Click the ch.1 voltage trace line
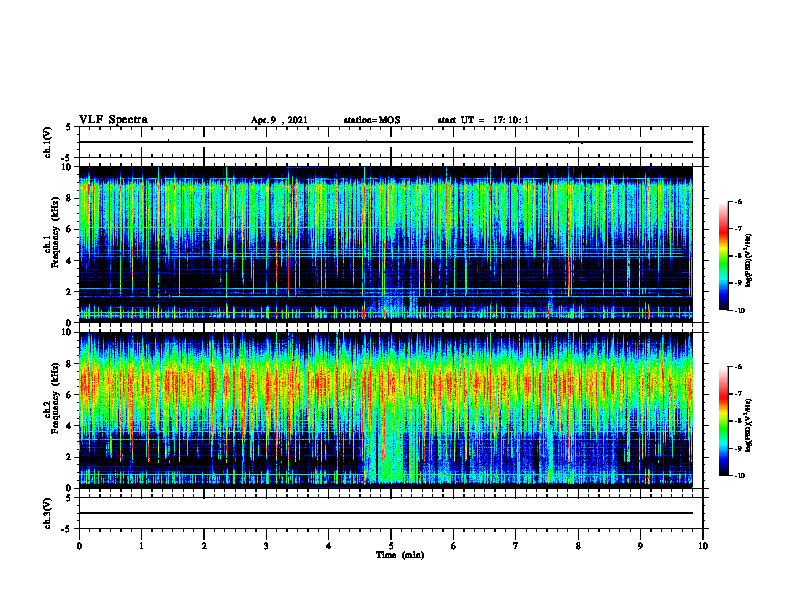792x612 pixels. (x=386, y=142)
